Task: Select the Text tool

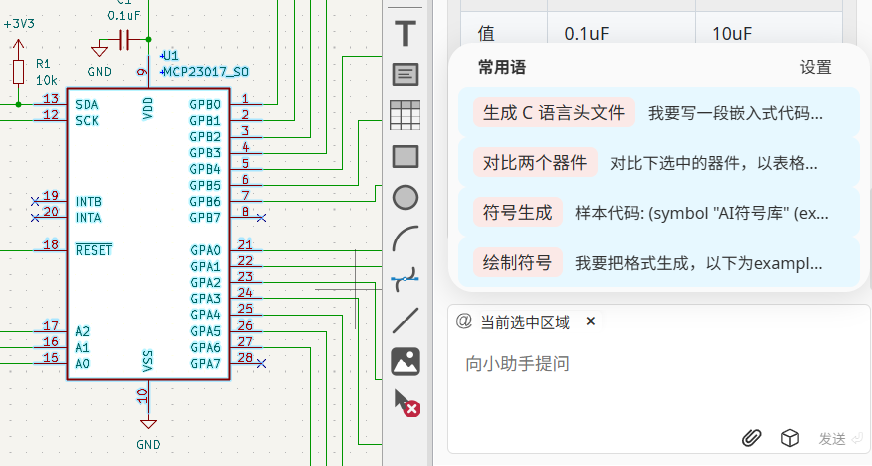Action: (405, 33)
